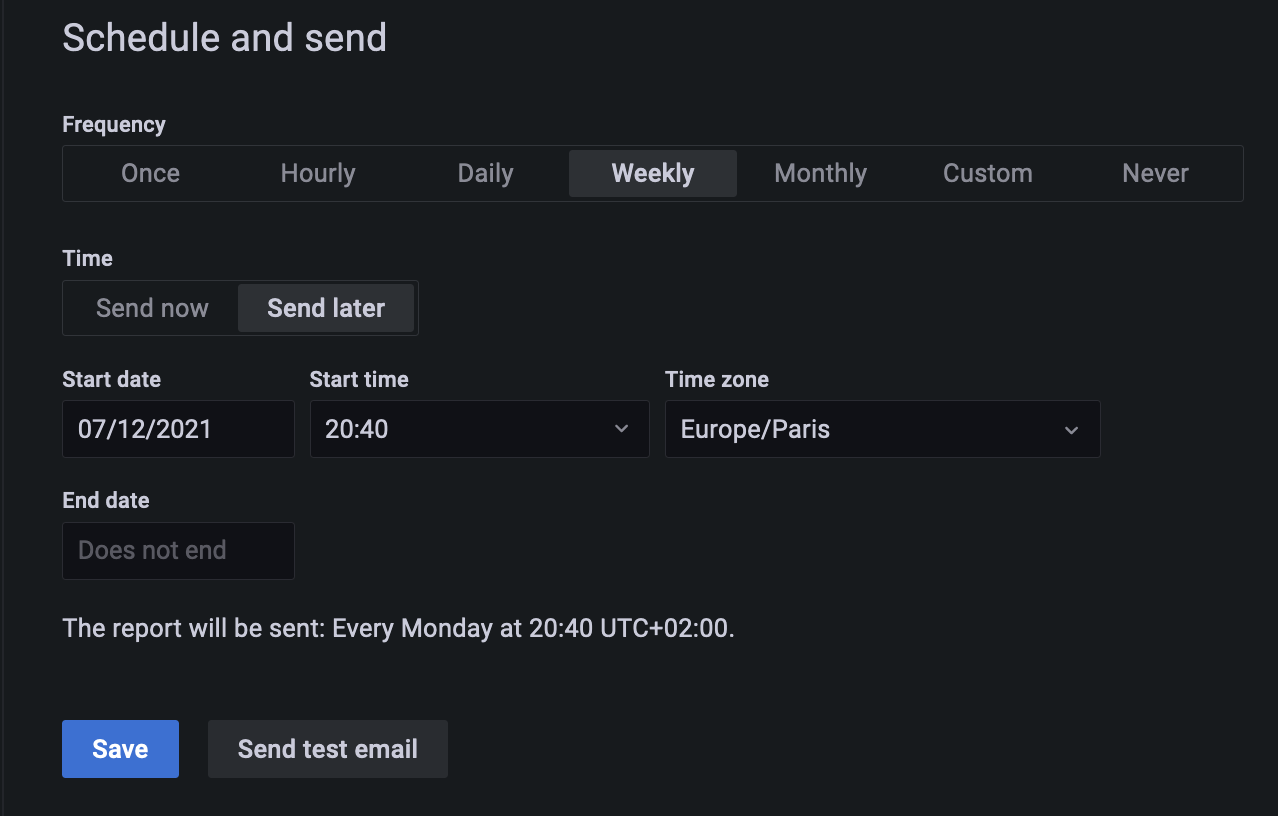Toggle the Send now option
1278x816 pixels.
(x=152, y=308)
